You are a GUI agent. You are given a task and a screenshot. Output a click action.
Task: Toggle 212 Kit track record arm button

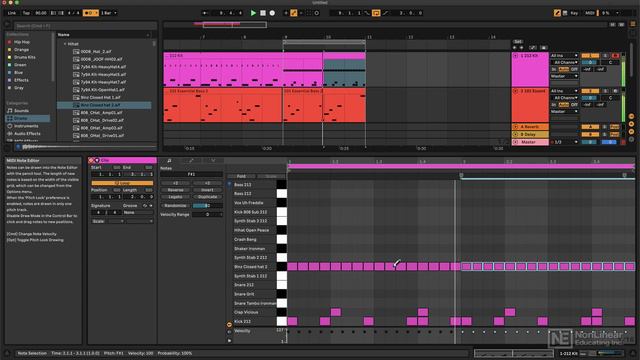[x=615, y=56]
